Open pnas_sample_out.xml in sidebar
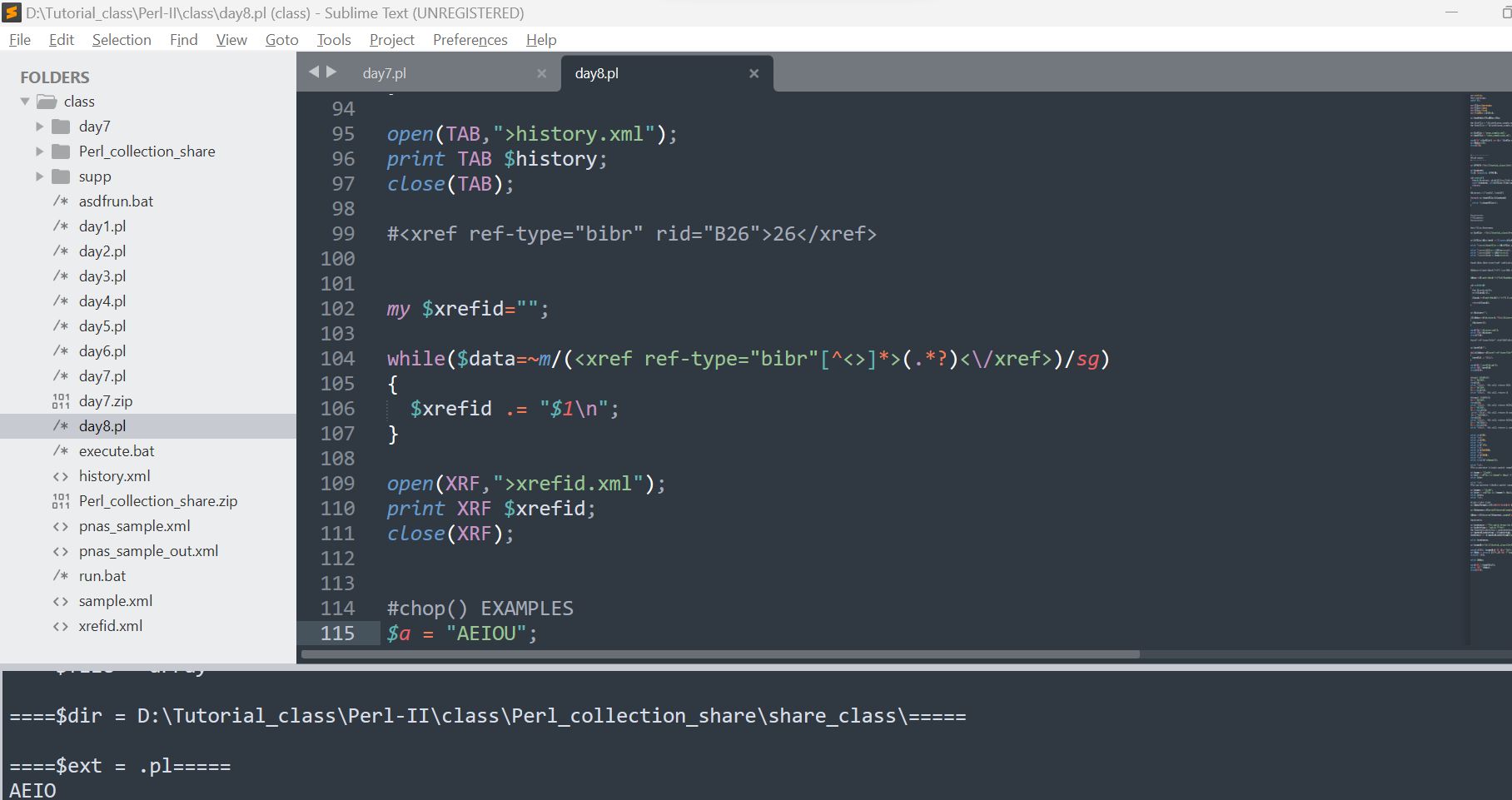This screenshot has width=1512, height=800. point(148,551)
